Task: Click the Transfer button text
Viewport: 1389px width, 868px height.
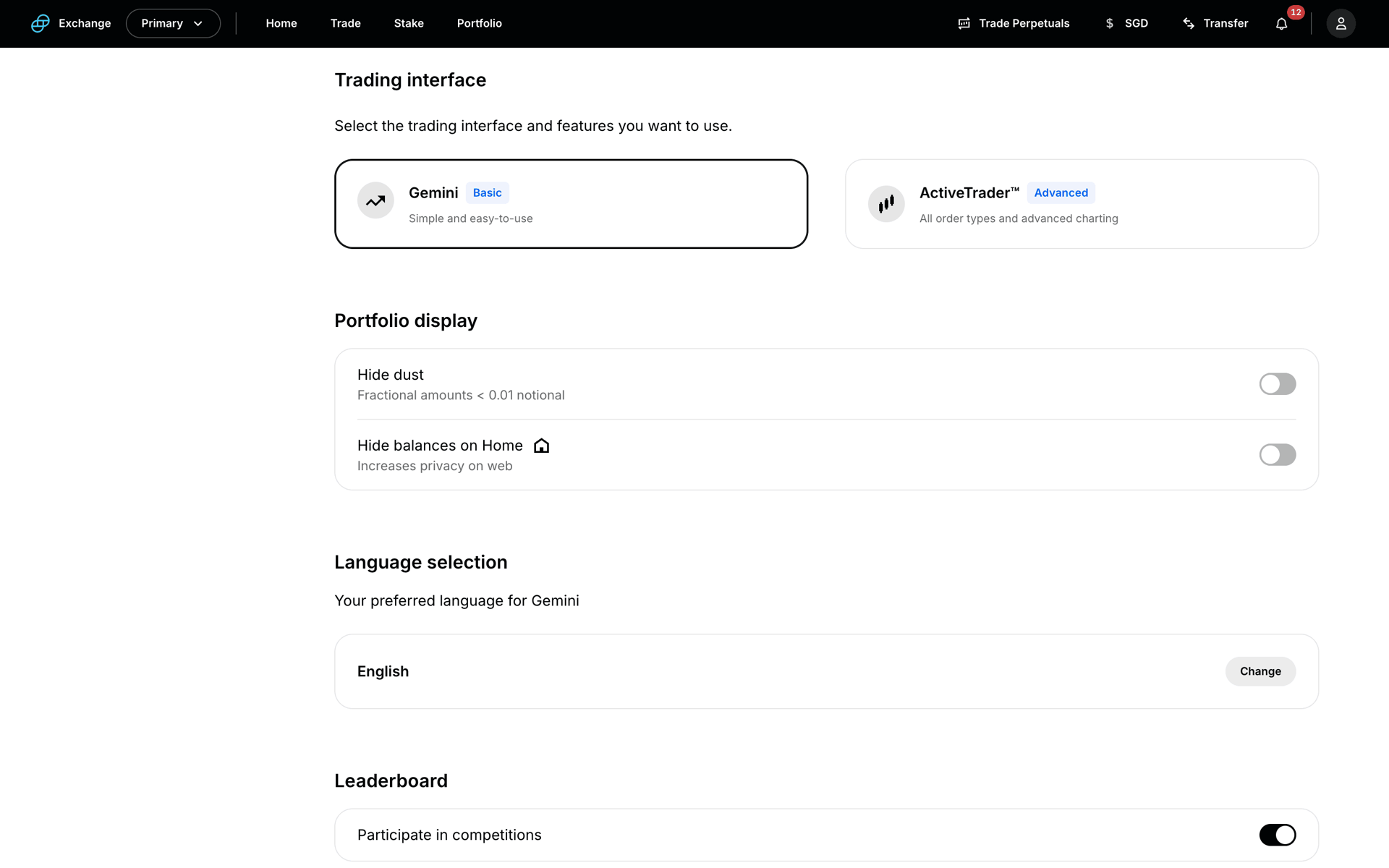Action: coord(1226,23)
